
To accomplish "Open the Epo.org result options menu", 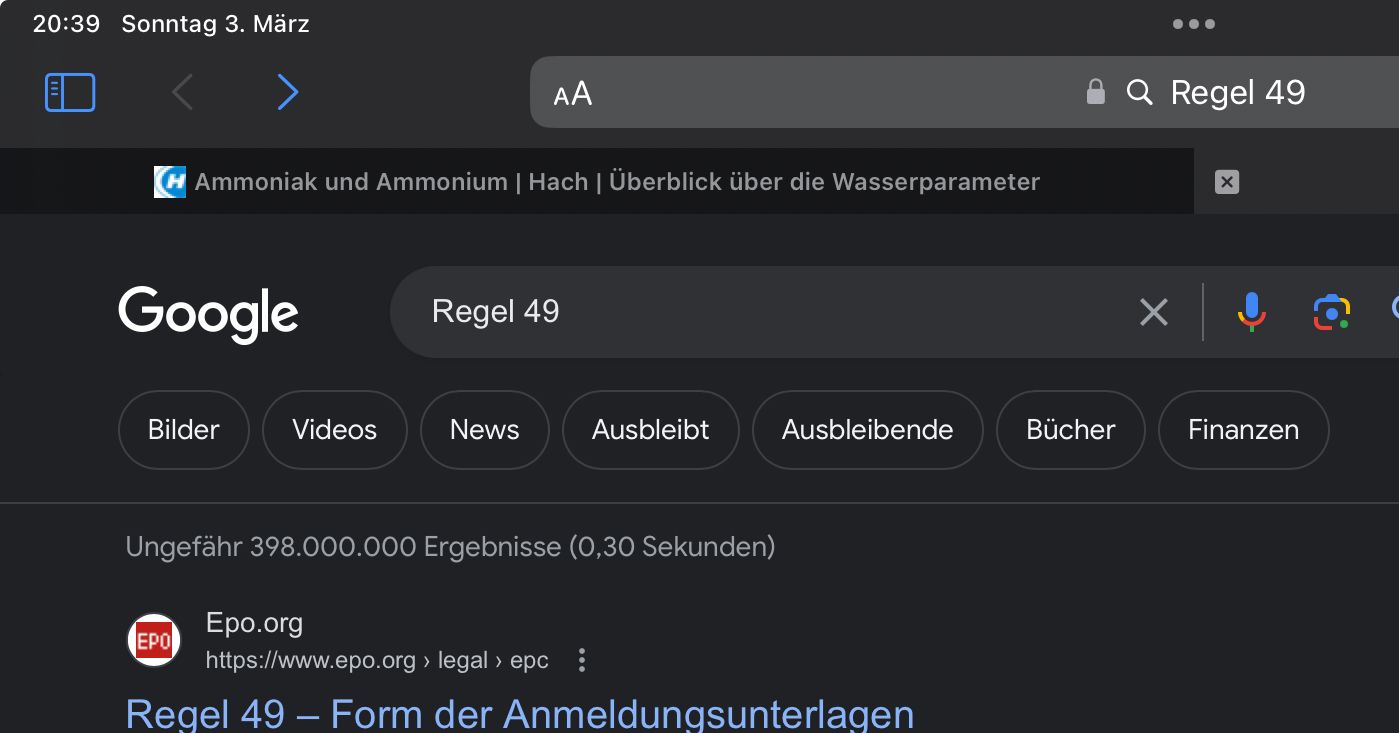I will [x=582, y=660].
